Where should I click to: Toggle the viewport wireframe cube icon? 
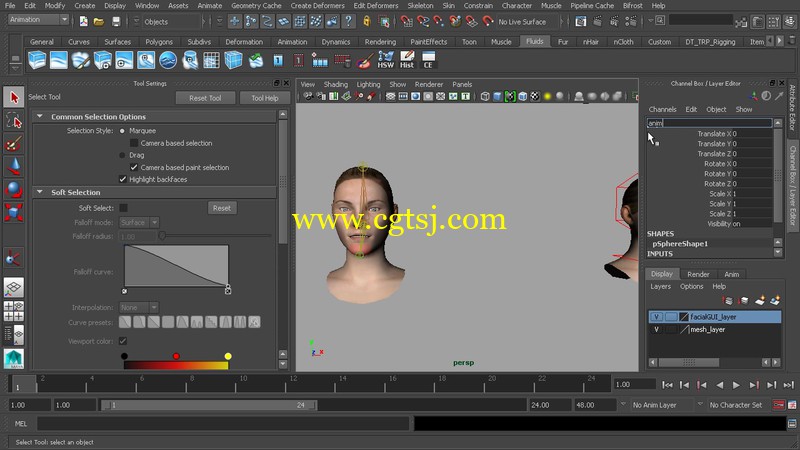point(485,96)
